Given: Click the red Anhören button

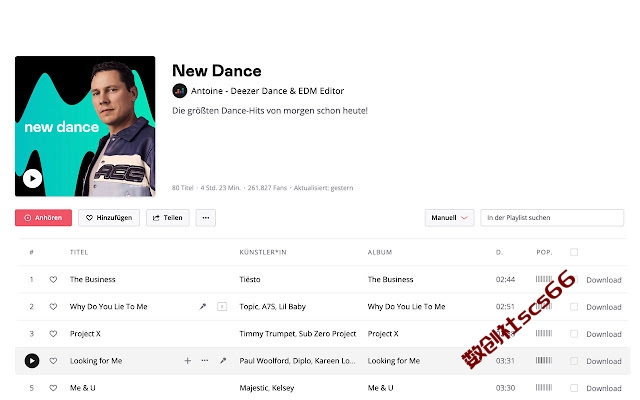Looking at the screenshot, I should coord(43,218).
